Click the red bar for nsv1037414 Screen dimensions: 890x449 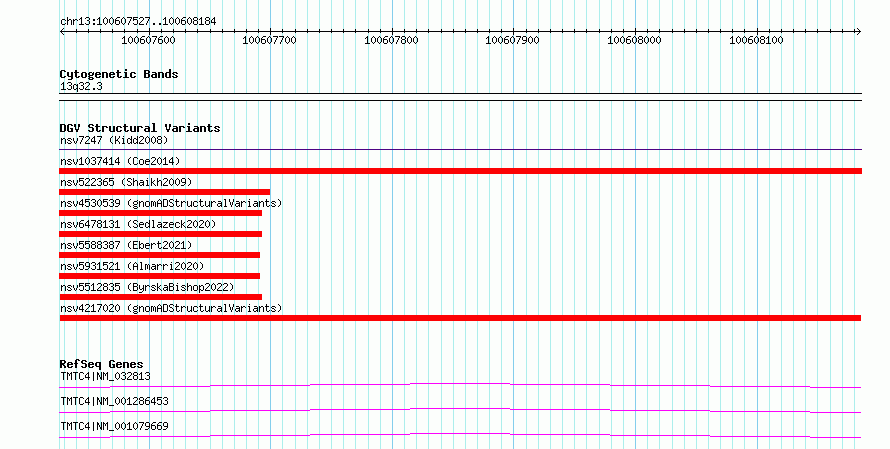460,171
